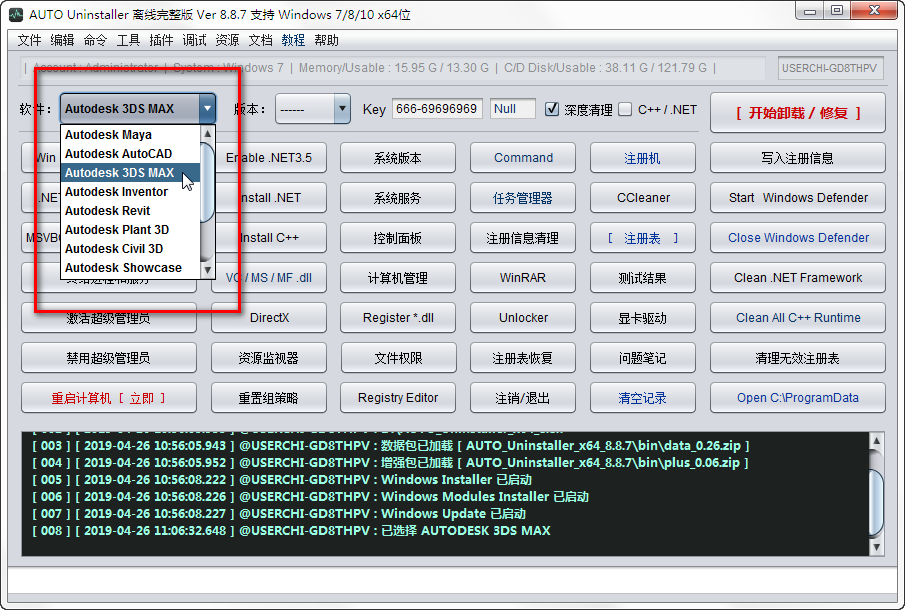Open 资源监视器 button

[269, 358]
